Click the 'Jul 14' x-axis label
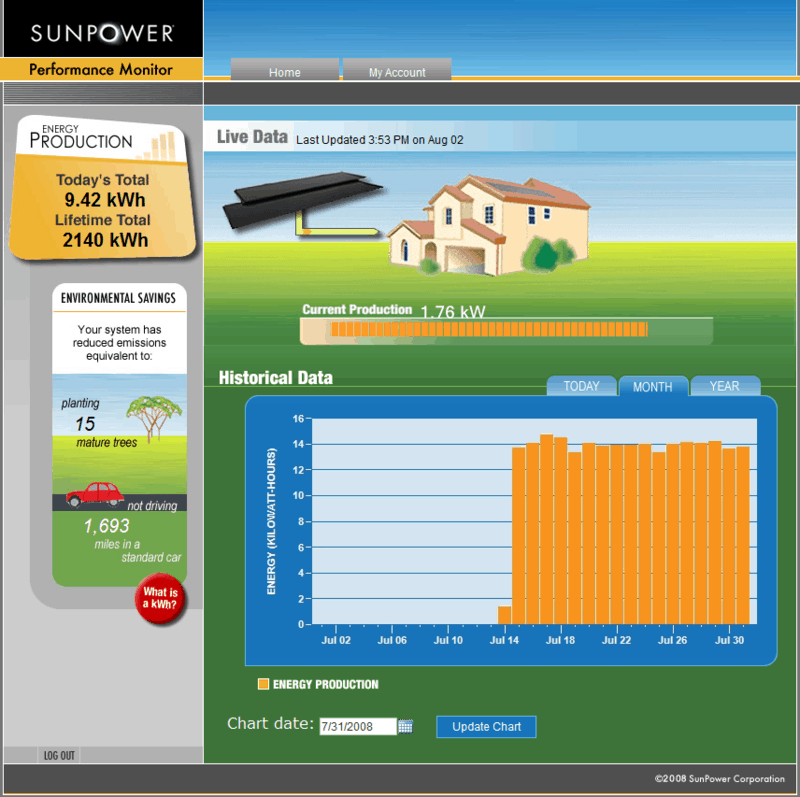Viewport: 800px width, 797px height. click(x=504, y=640)
